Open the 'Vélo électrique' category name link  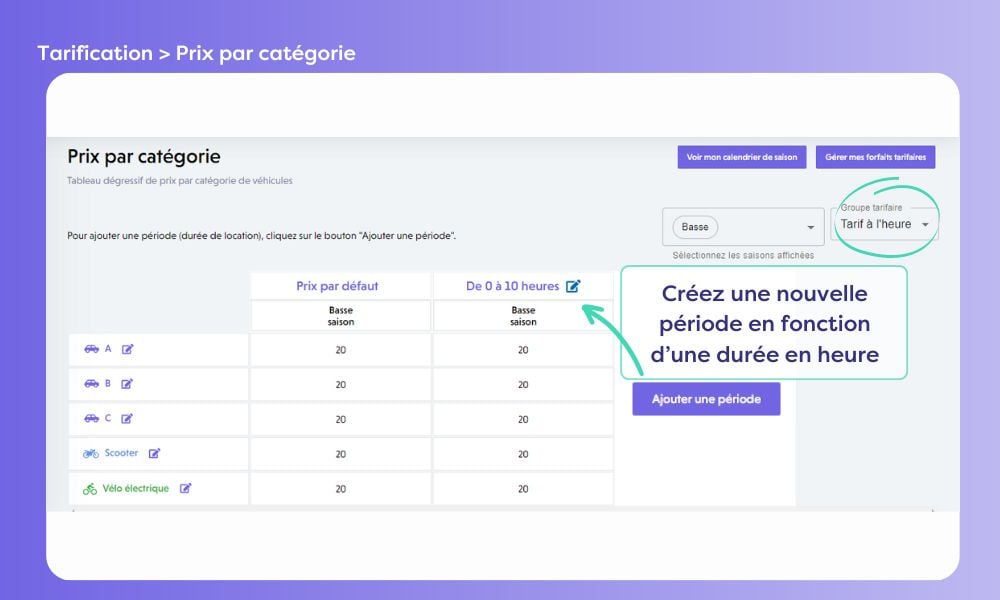coord(135,489)
